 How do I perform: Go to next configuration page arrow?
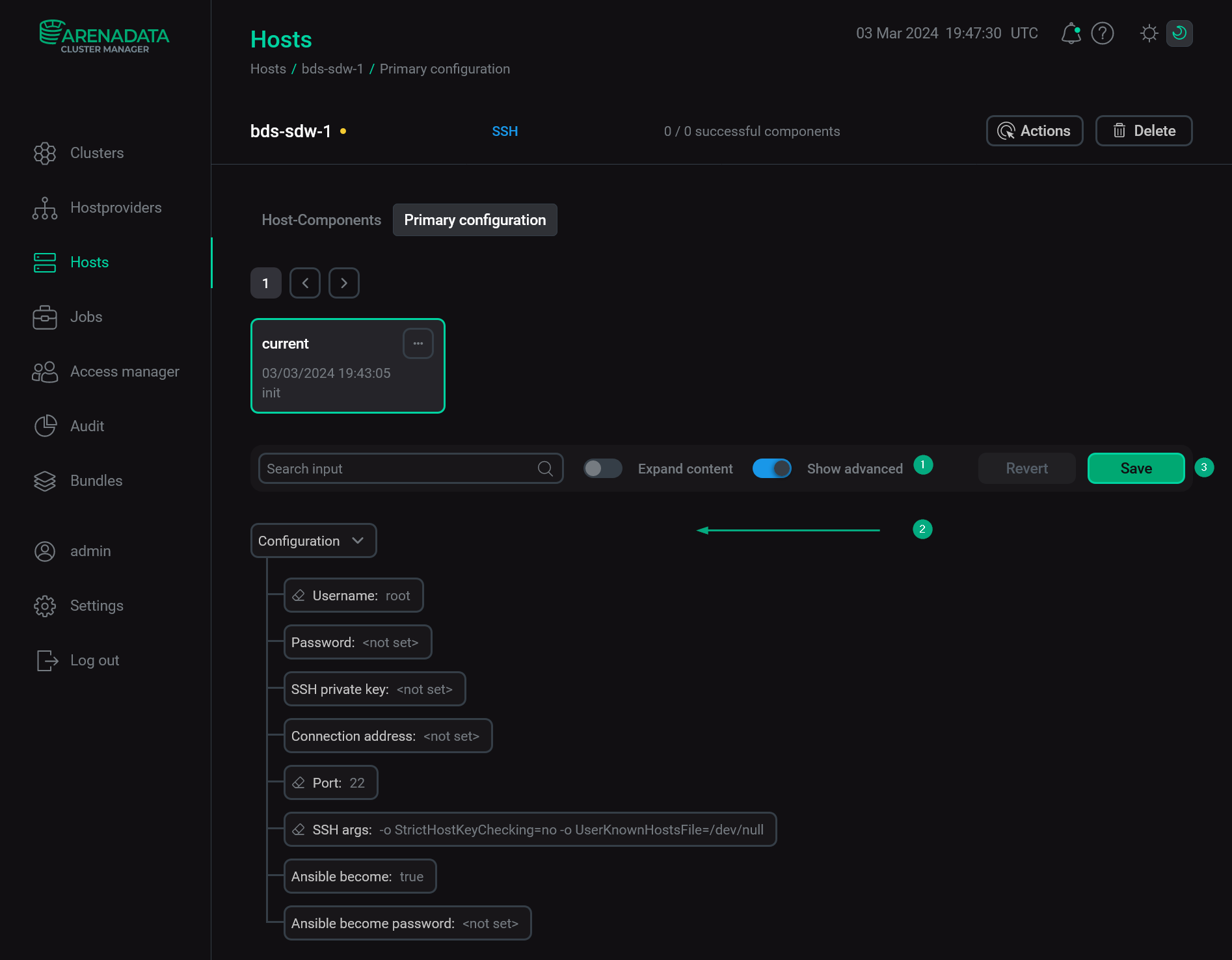[344, 283]
